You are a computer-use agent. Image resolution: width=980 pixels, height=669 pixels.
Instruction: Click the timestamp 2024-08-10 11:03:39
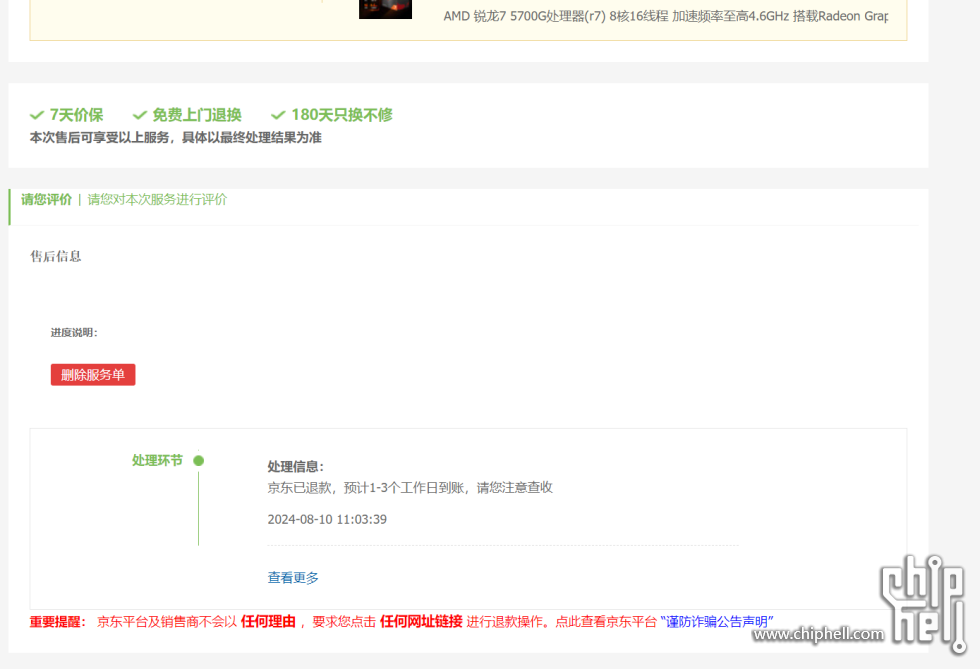tap(327, 520)
